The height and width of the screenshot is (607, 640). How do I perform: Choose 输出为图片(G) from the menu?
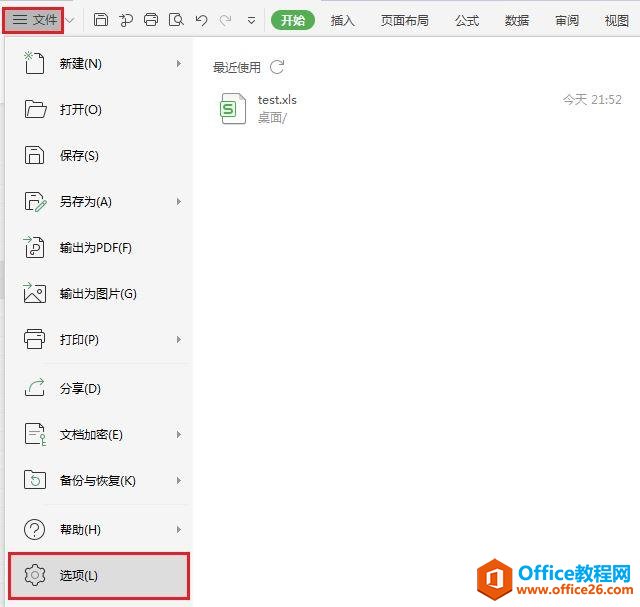point(99,293)
